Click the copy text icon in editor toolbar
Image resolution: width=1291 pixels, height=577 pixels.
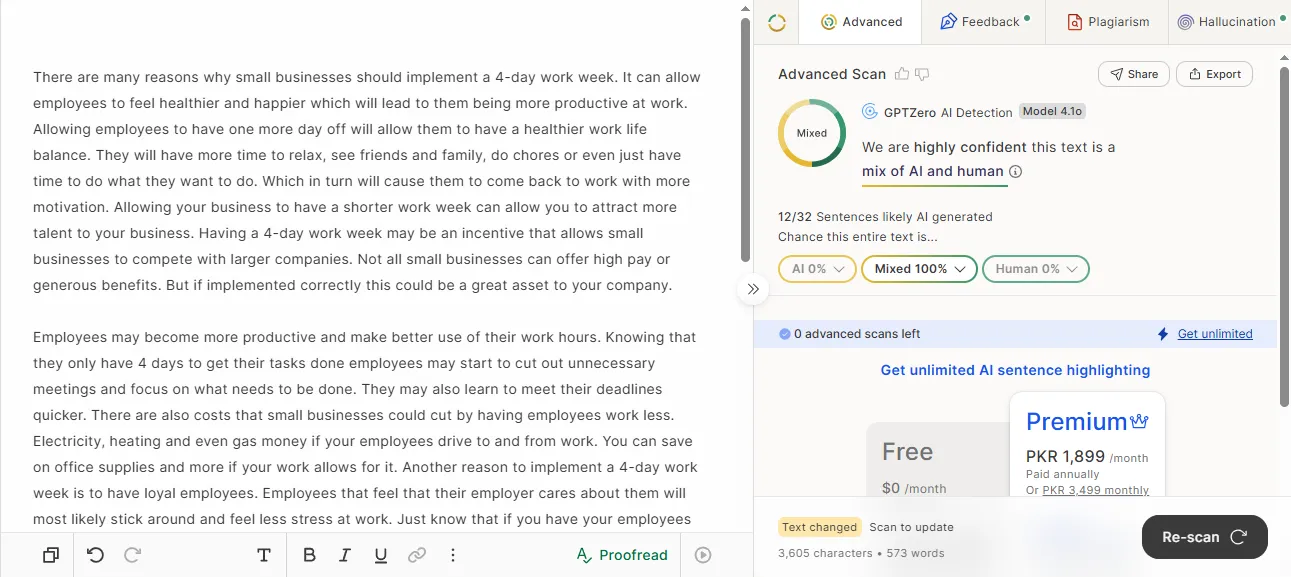[x=51, y=555]
